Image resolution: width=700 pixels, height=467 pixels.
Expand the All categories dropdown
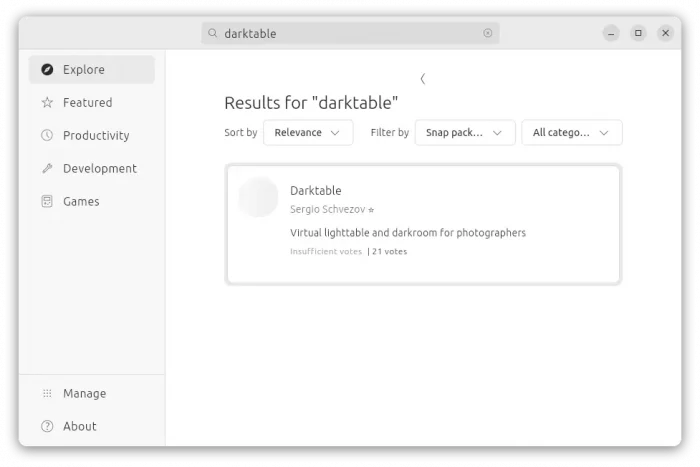[572, 133]
